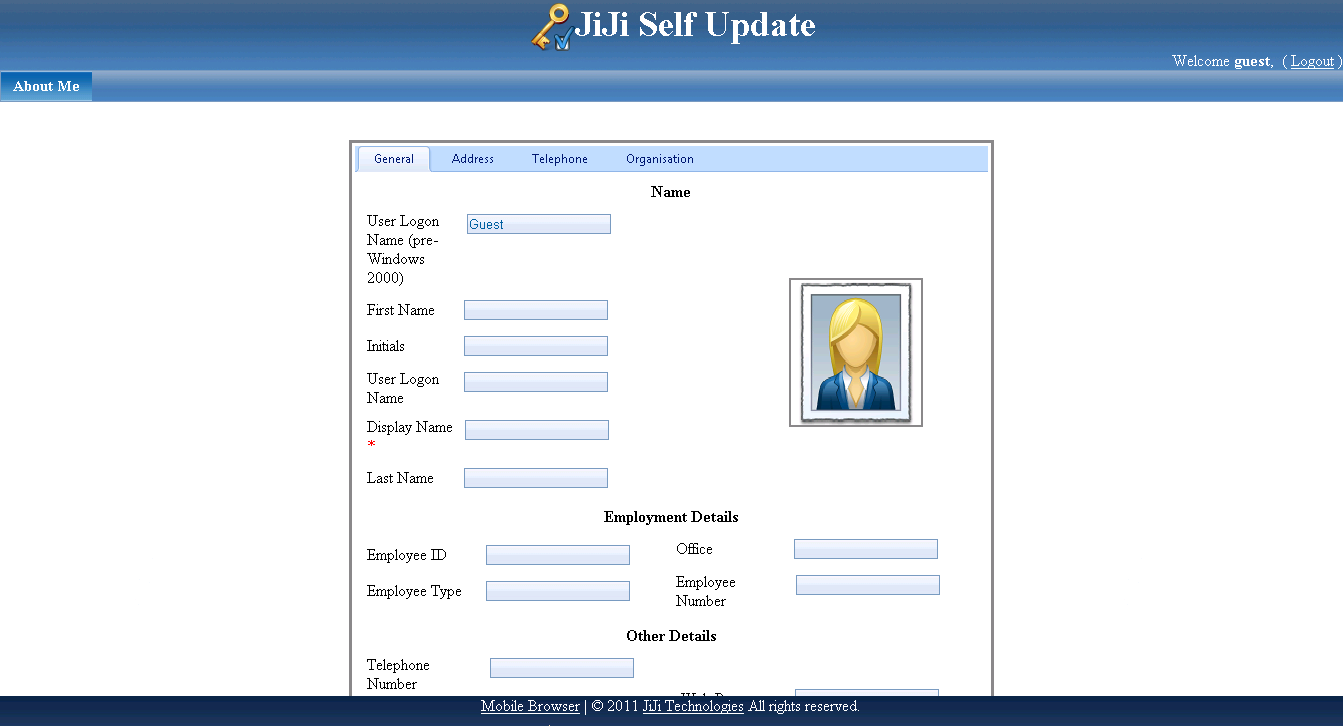Open the Mobile Browser link

click(x=530, y=706)
